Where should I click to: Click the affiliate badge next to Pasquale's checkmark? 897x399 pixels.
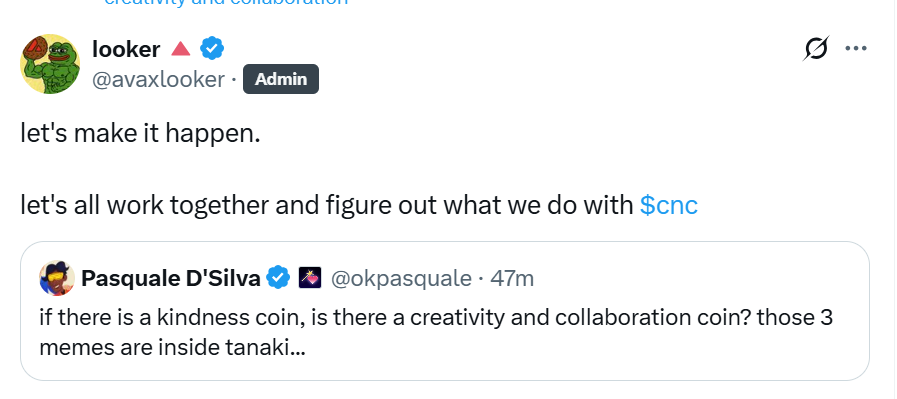click(x=310, y=278)
